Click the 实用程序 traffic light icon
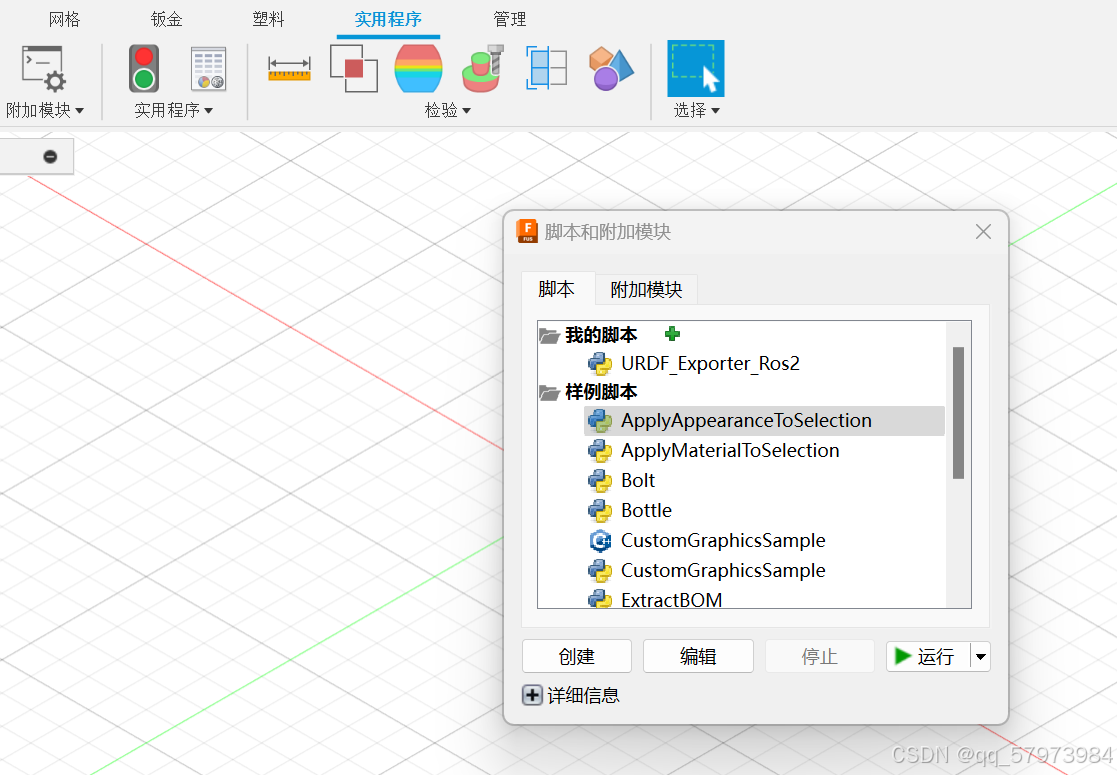Screen dimensions: 1117x775 pyautogui.click(x=143, y=68)
